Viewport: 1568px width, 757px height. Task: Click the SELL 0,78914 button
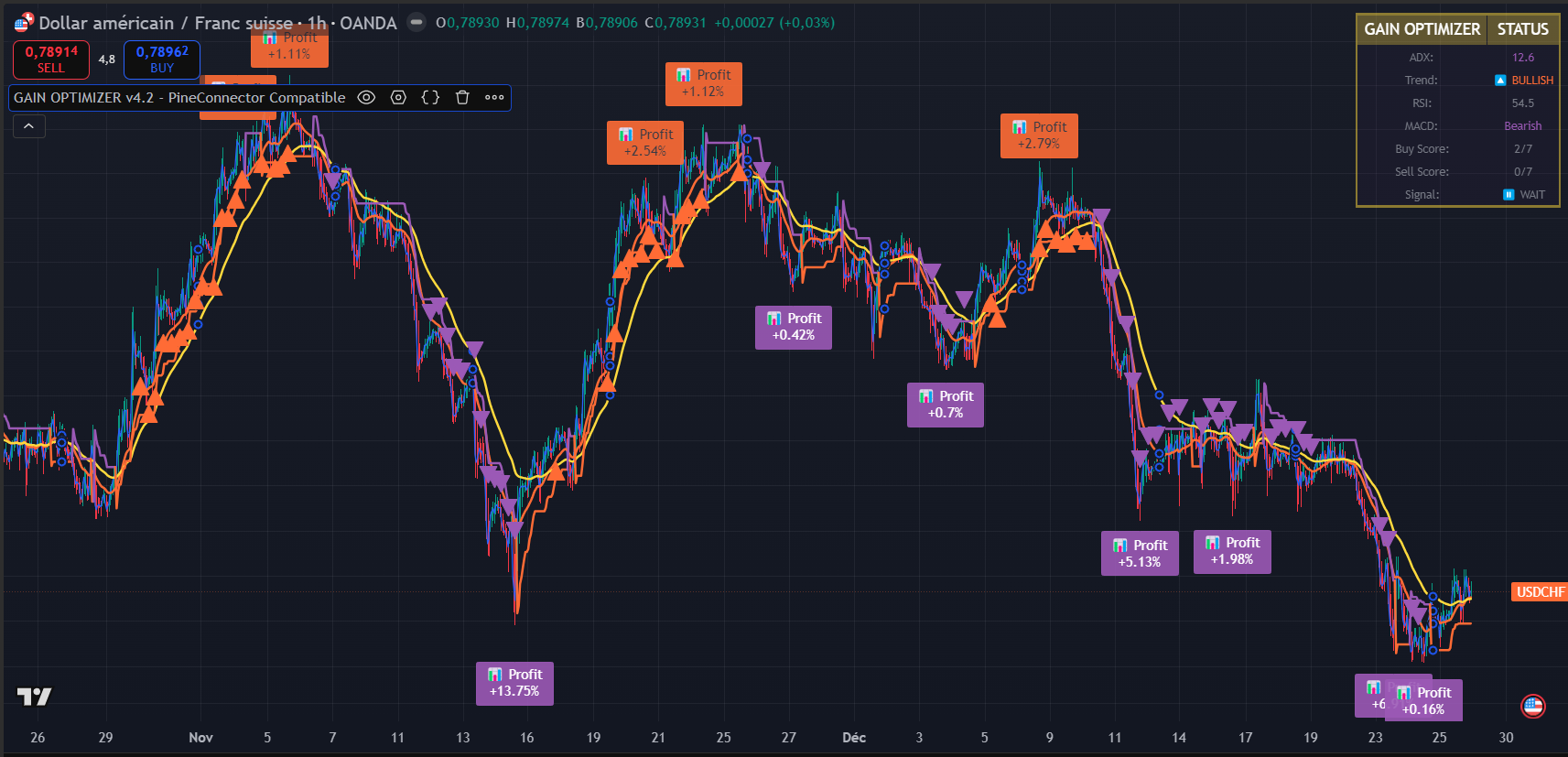51,59
